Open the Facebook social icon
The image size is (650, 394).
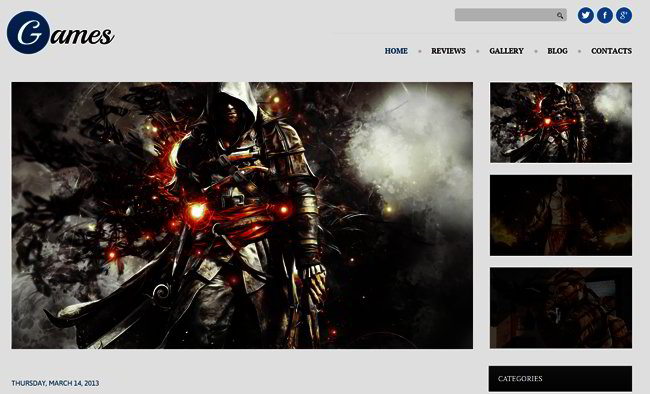605,15
